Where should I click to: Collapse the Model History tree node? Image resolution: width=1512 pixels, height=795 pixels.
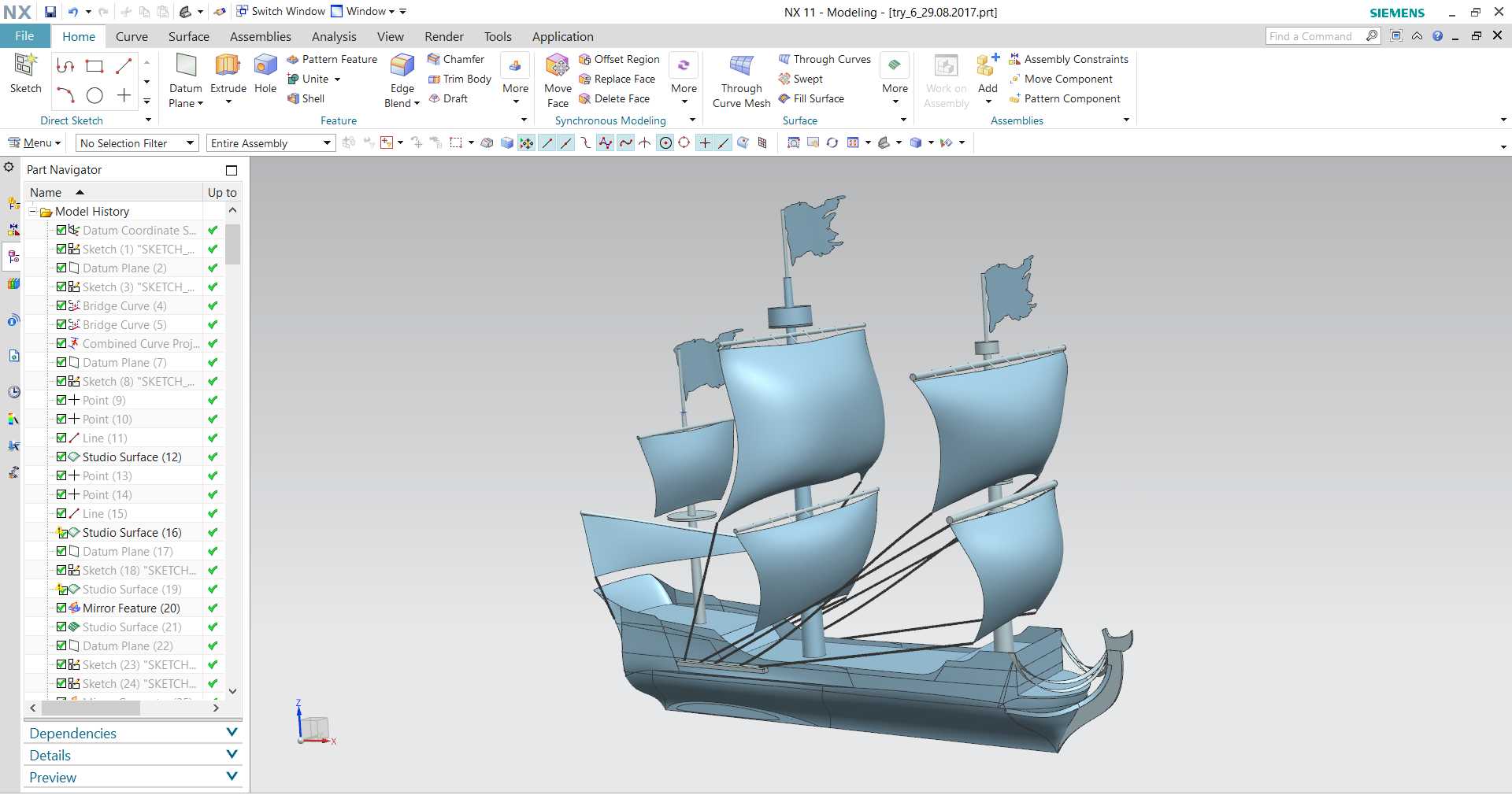pos(33,211)
